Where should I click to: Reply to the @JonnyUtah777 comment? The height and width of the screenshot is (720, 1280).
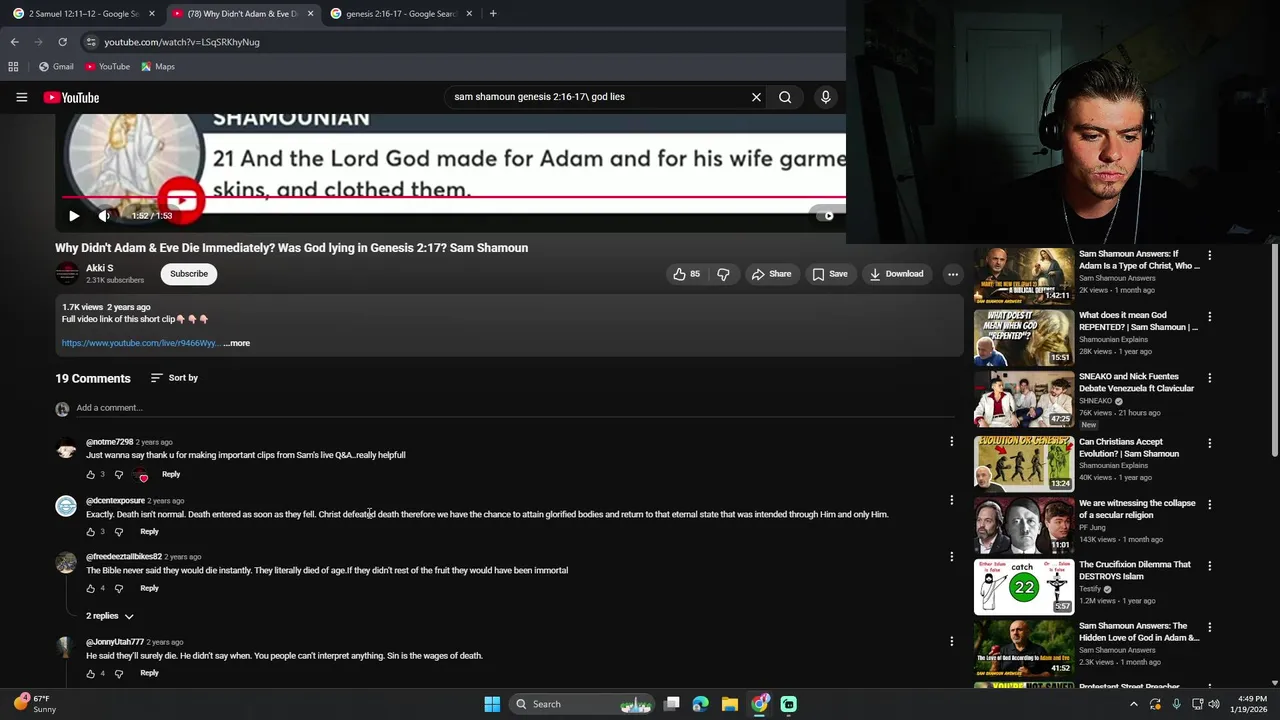click(149, 673)
